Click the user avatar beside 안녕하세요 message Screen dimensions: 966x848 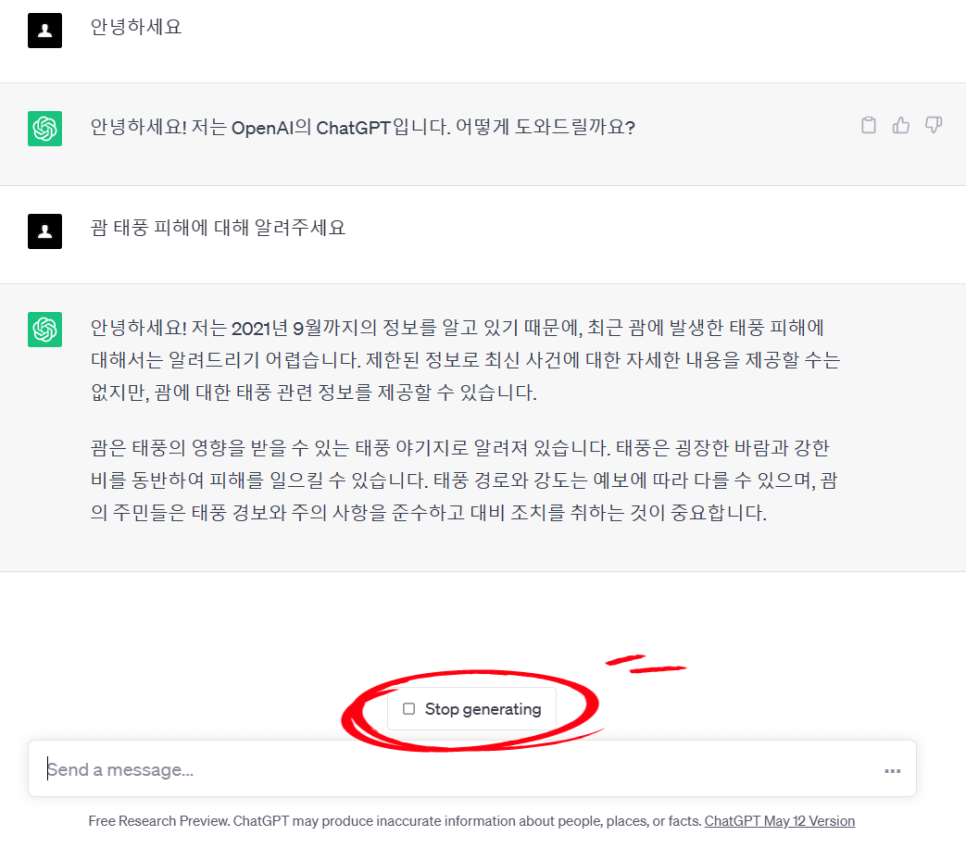point(45,31)
